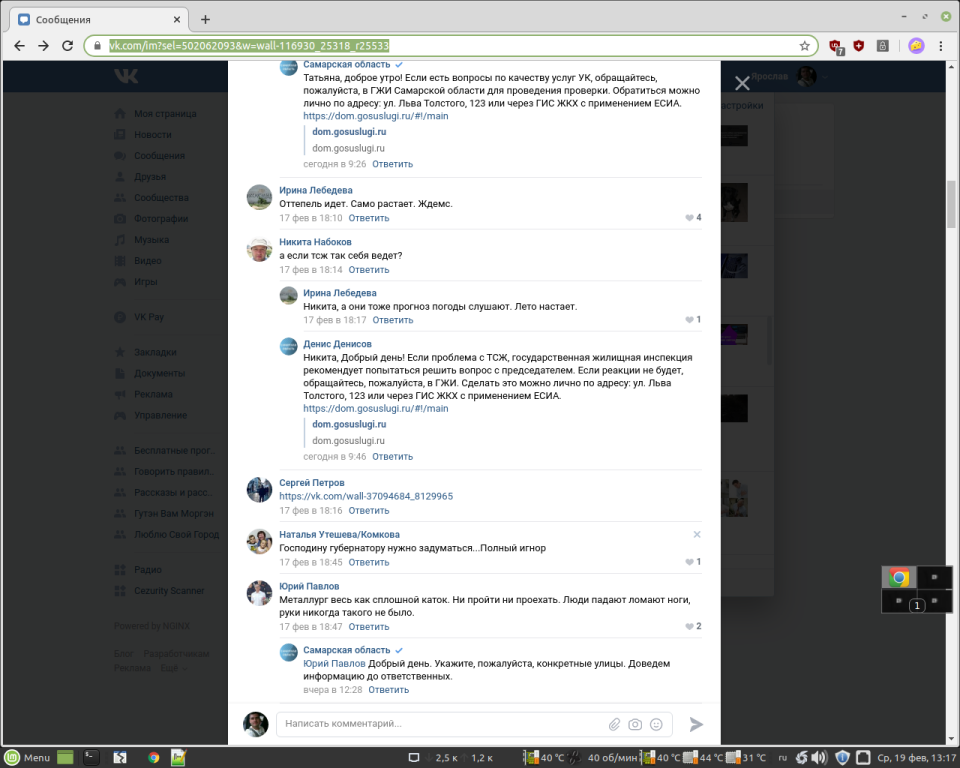Open the Menu launcher in the taskbar
The width and height of the screenshot is (960, 768).
pyautogui.click(x=28, y=757)
